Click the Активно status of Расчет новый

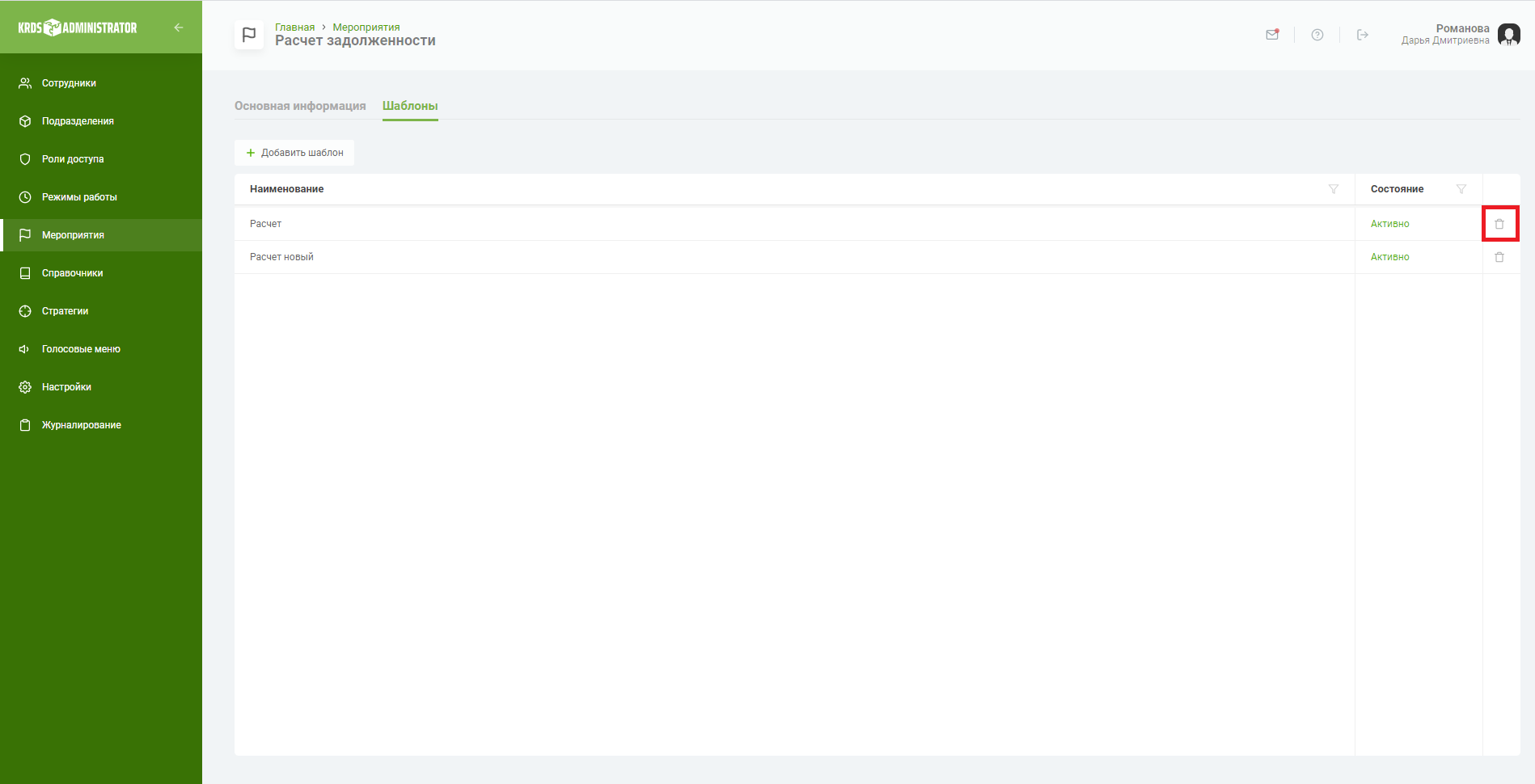click(1389, 257)
